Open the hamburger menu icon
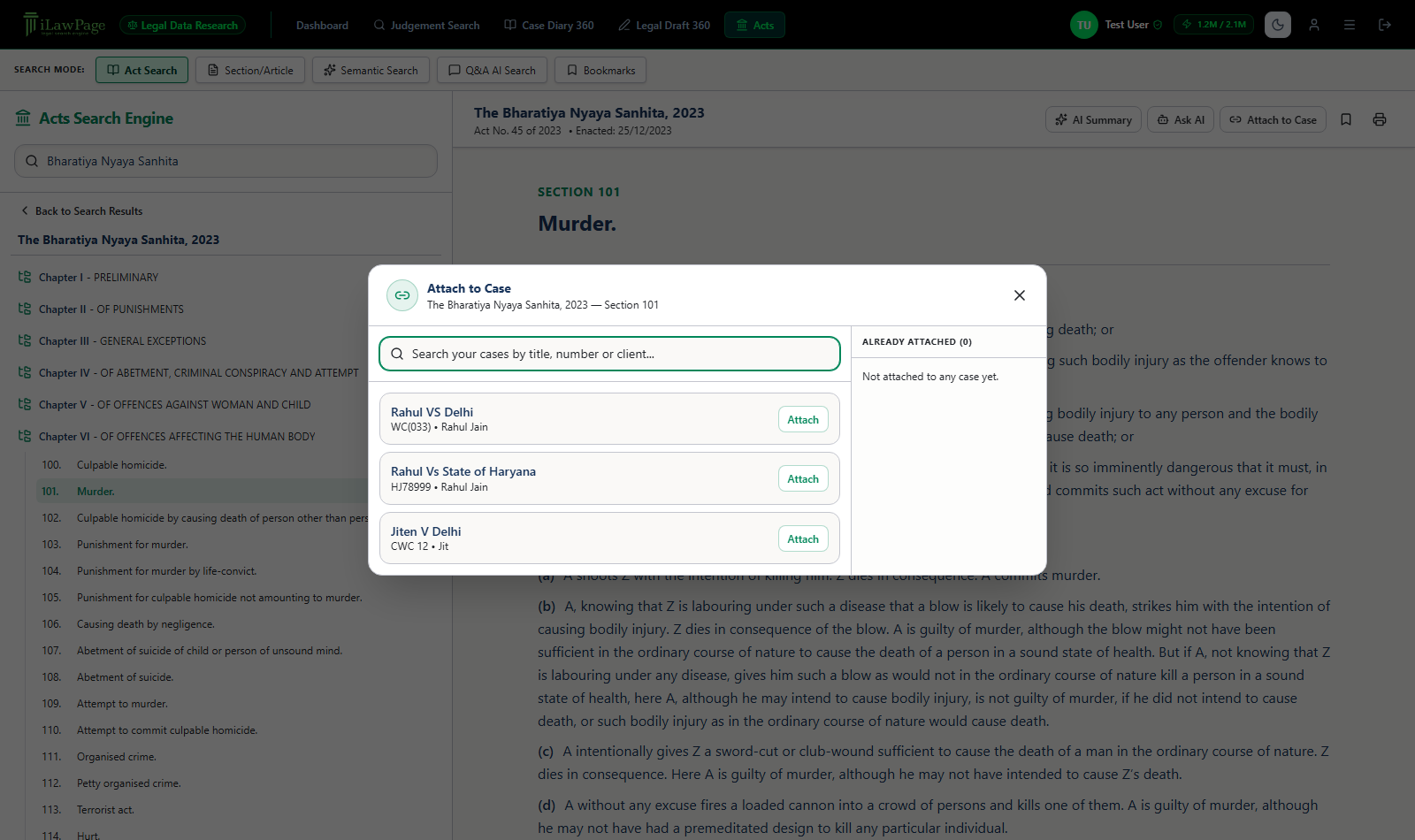 tap(1350, 25)
